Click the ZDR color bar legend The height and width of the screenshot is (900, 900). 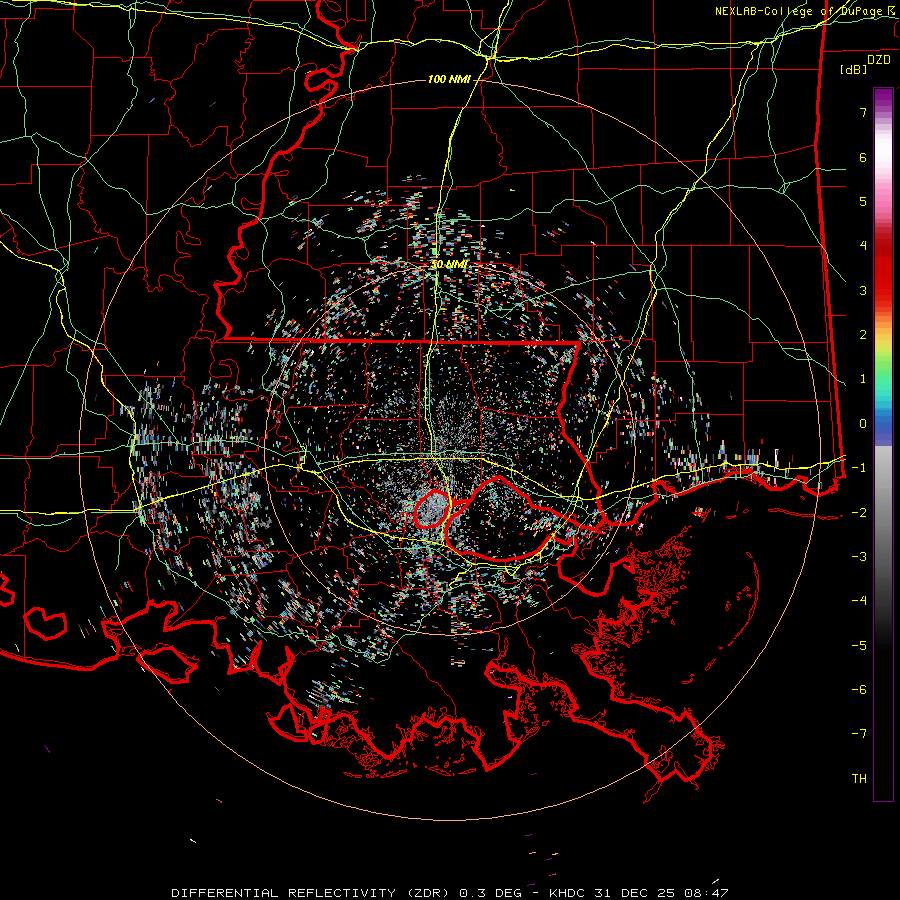pos(883,444)
